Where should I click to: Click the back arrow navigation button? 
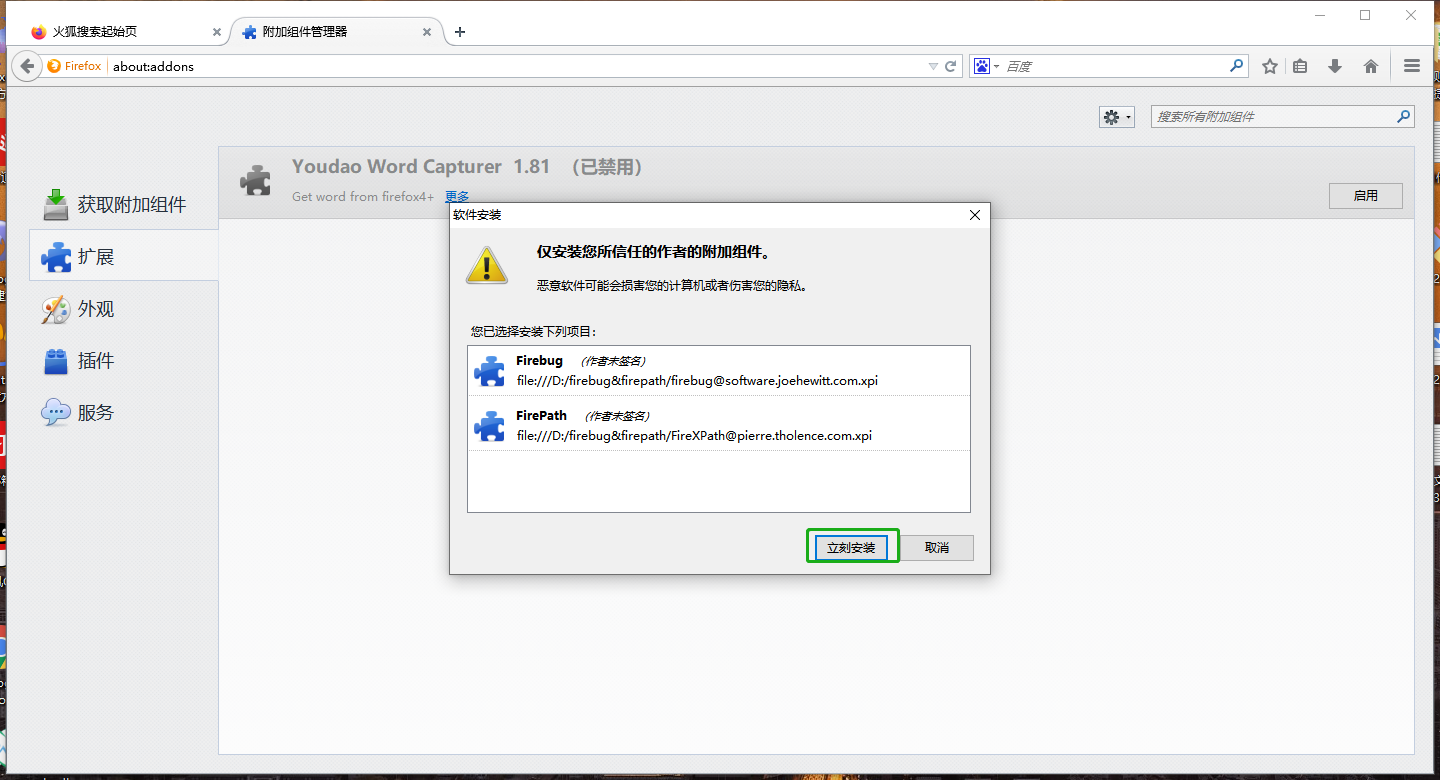(27, 67)
